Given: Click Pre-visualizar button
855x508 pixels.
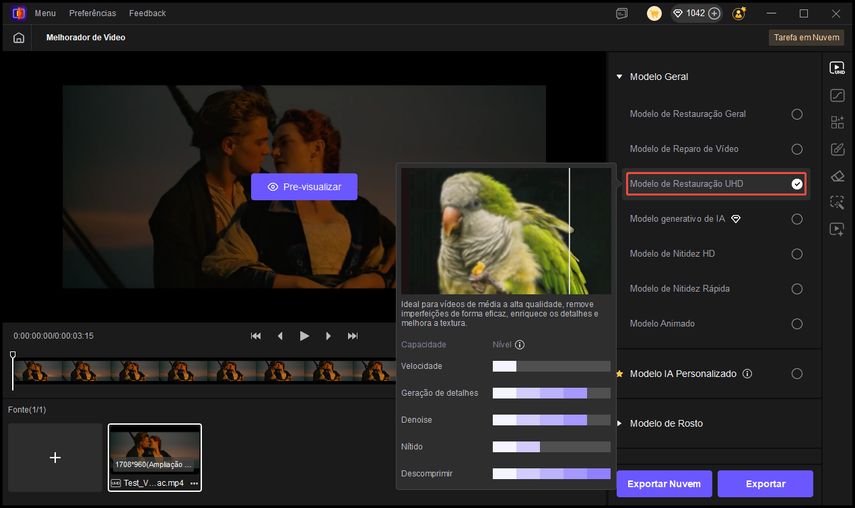Looking at the screenshot, I should (x=304, y=186).
